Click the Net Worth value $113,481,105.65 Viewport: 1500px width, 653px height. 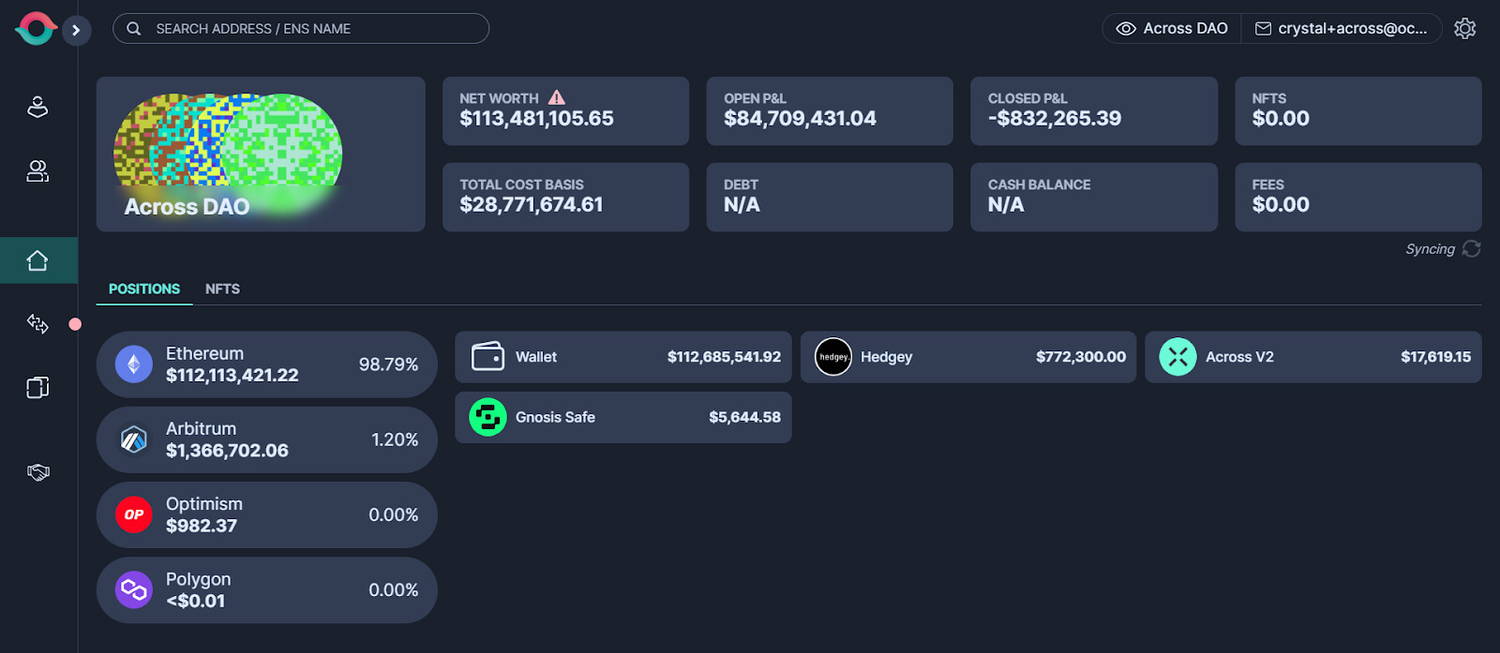tap(537, 119)
